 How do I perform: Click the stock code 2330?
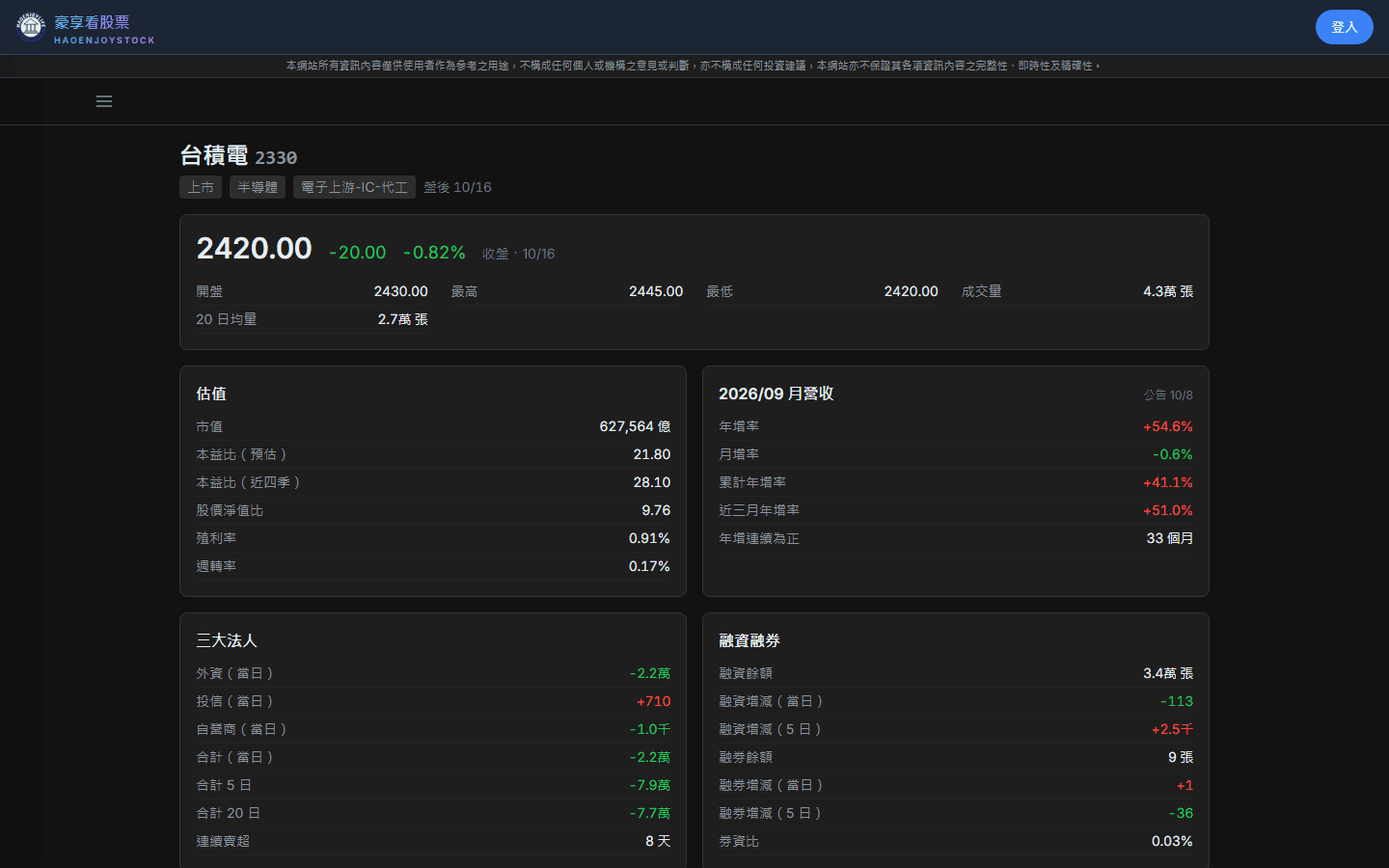tap(276, 158)
